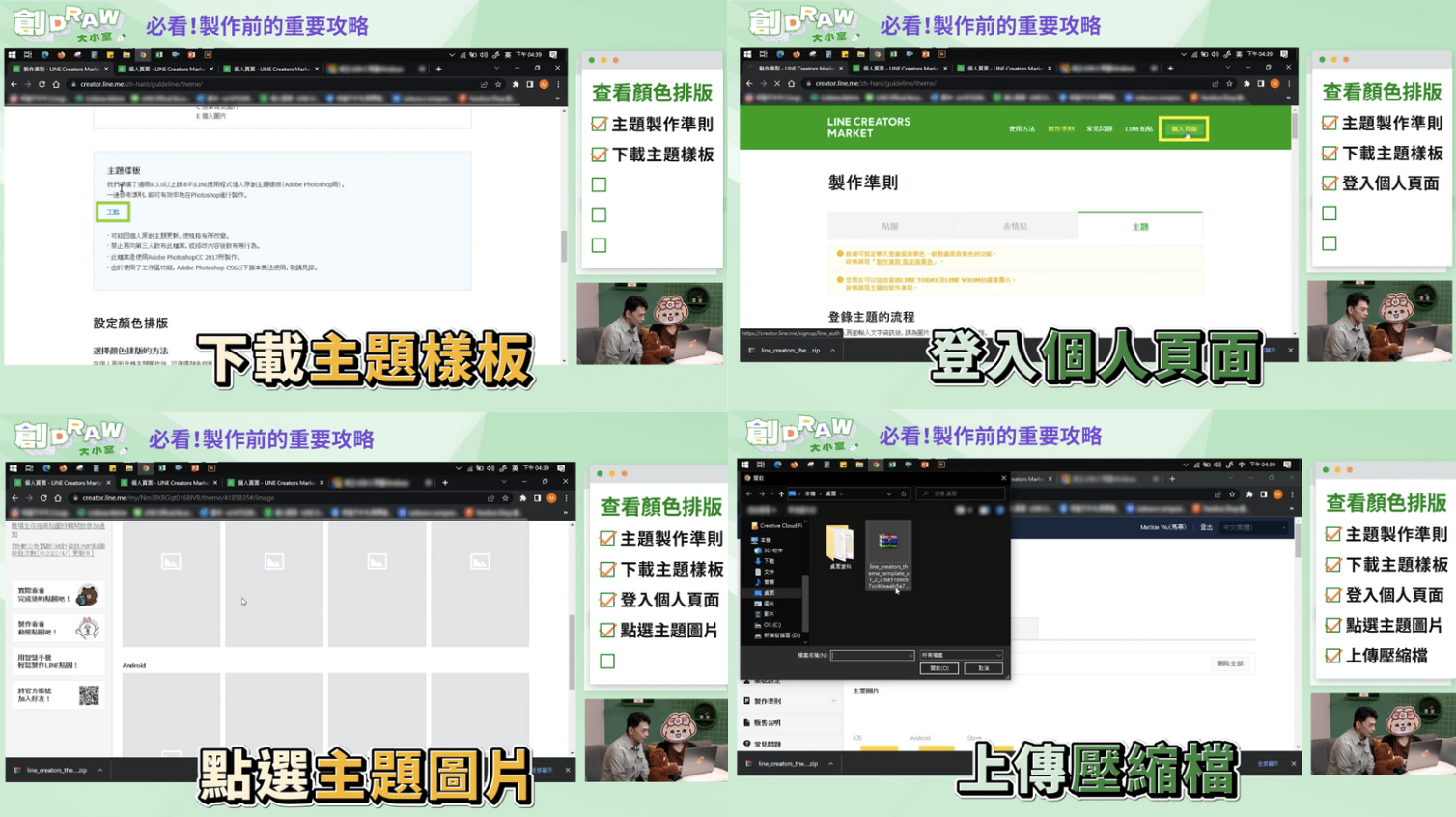Click page scrollbar thumb in 下載主題樣板 frame
The image size is (1456, 817).
click(x=564, y=246)
